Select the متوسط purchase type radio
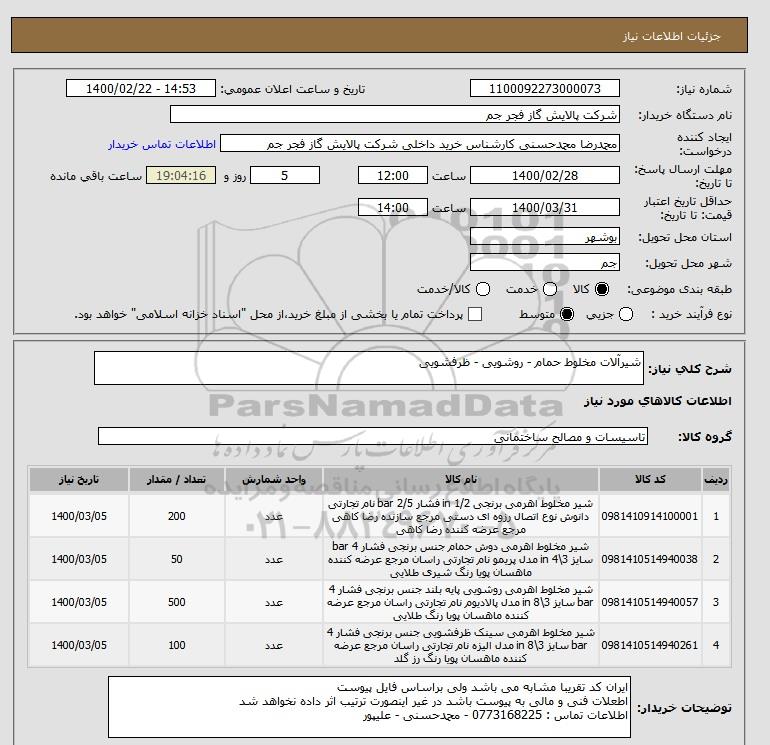Image resolution: width=770 pixels, height=745 pixels. point(567,314)
